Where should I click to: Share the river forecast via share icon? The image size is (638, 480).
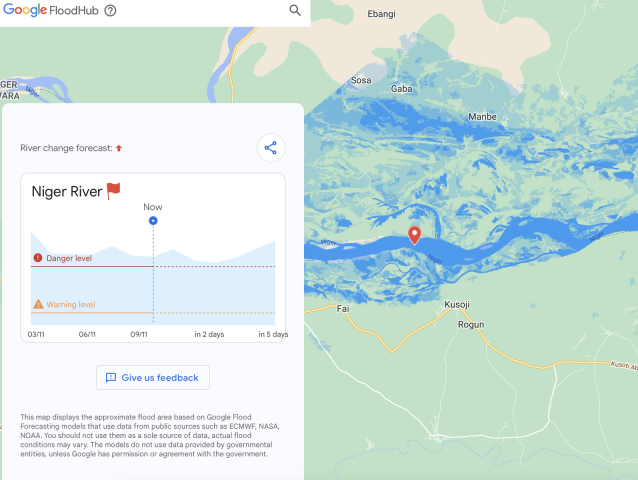[x=271, y=148]
